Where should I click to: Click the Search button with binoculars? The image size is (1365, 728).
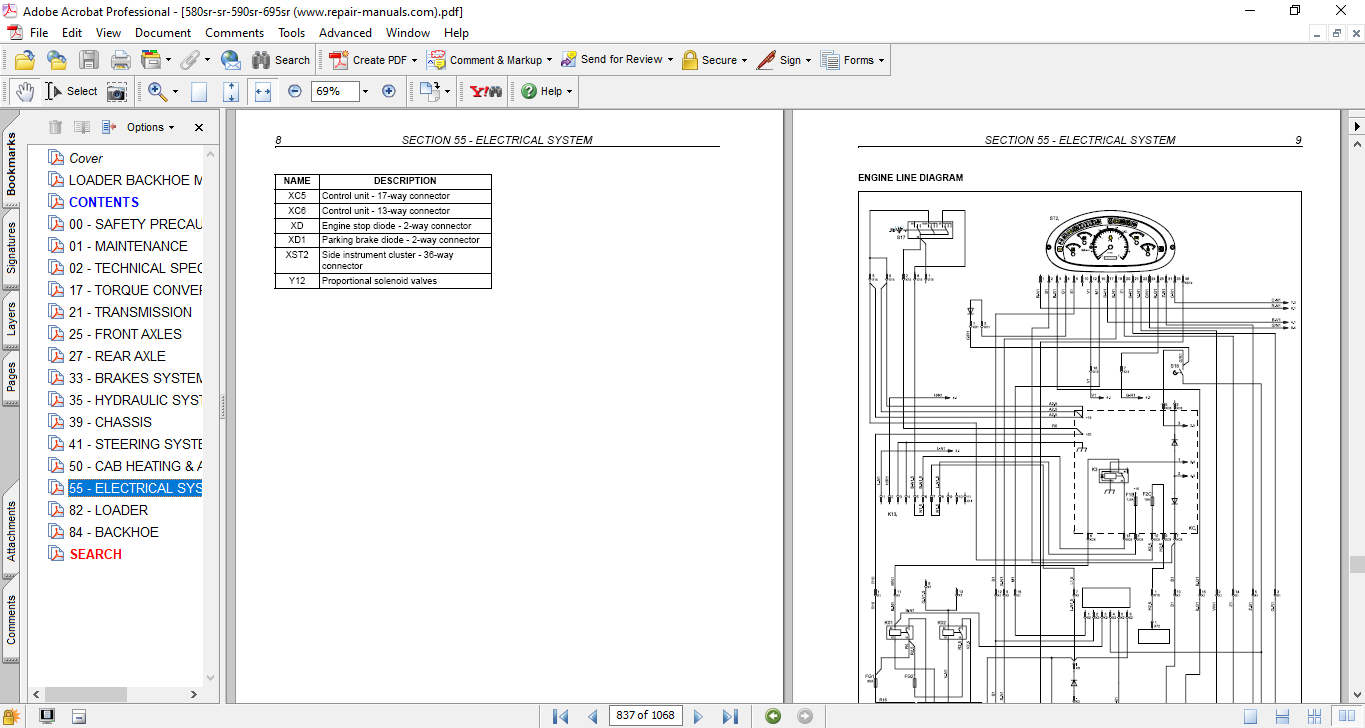coord(281,60)
